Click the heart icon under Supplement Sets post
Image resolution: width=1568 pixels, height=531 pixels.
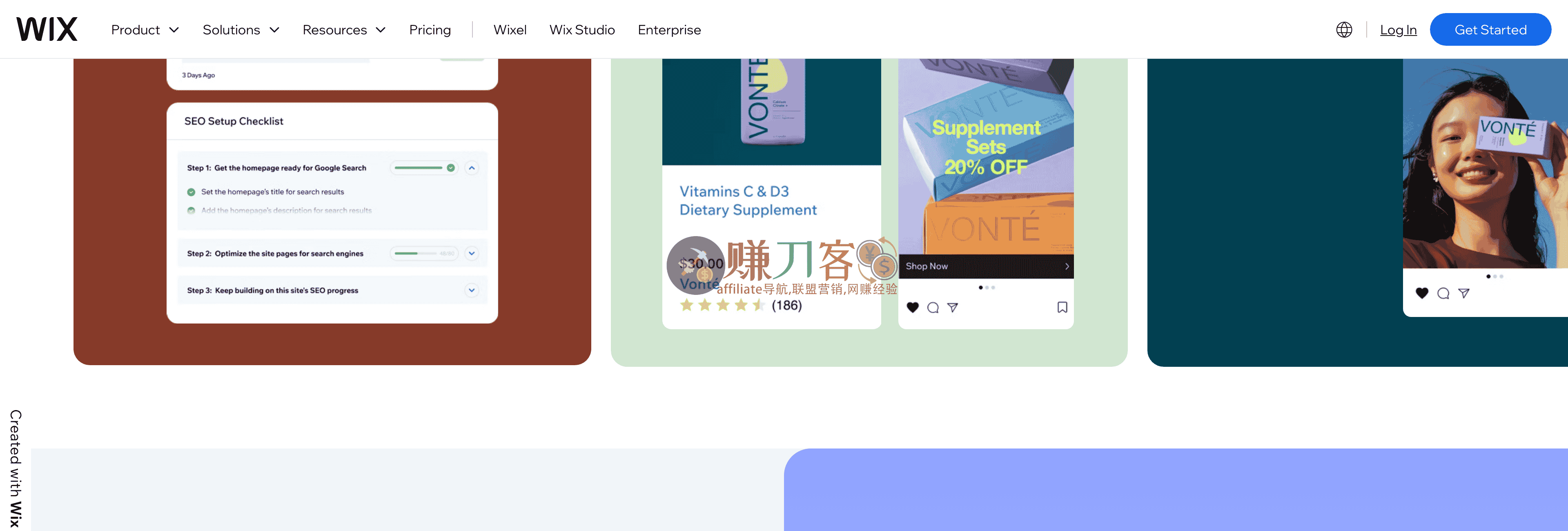[913, 308]
